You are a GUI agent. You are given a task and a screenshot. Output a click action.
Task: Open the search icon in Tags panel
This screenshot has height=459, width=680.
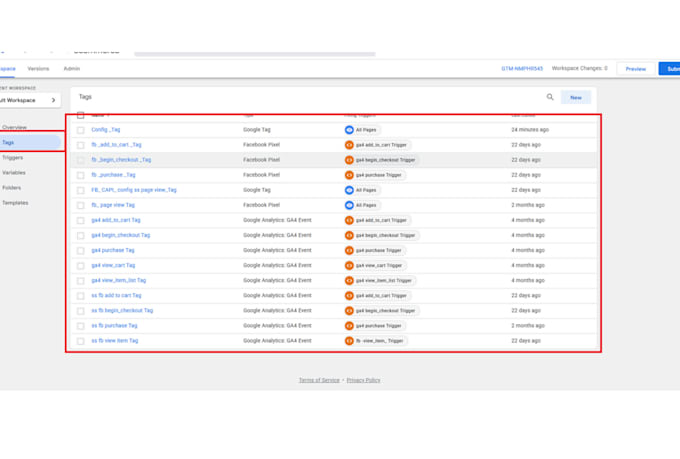pos(549,97)
